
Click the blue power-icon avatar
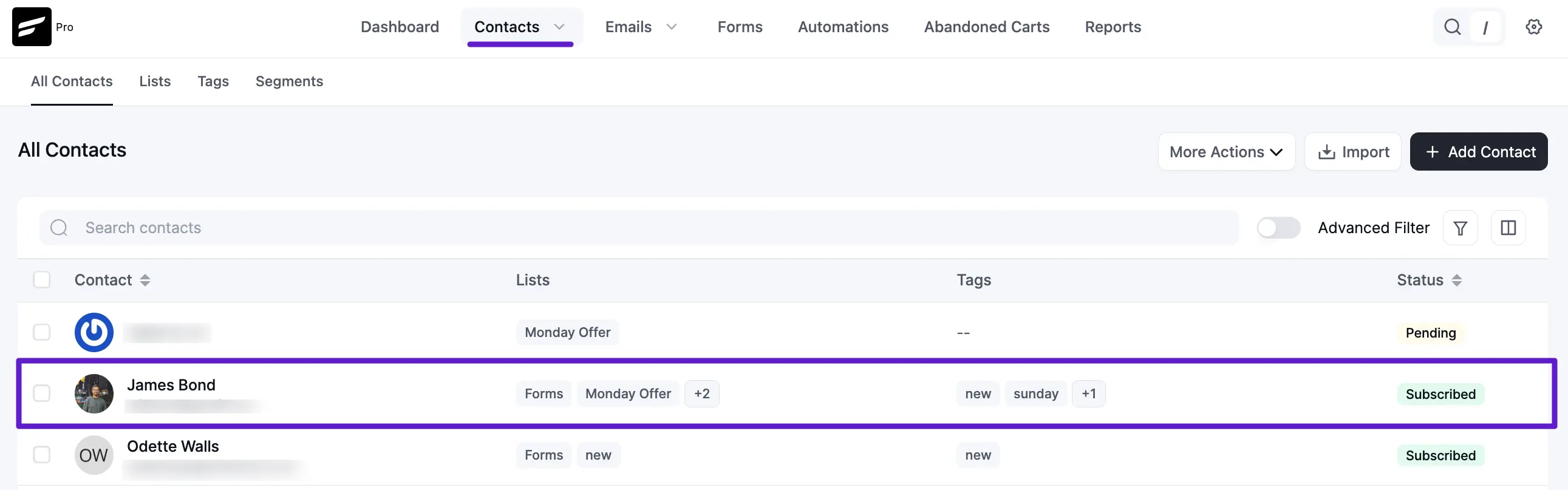pos(94,332)
